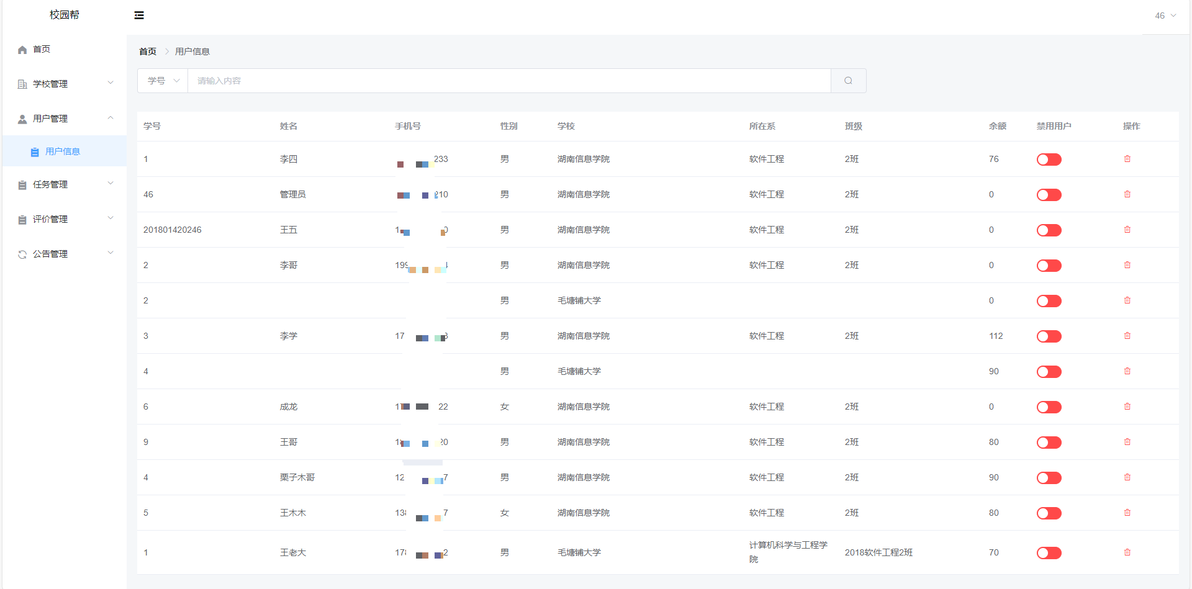Click trash icon for 王老大
The image size is (1192, 589).
click(1127, 553)
